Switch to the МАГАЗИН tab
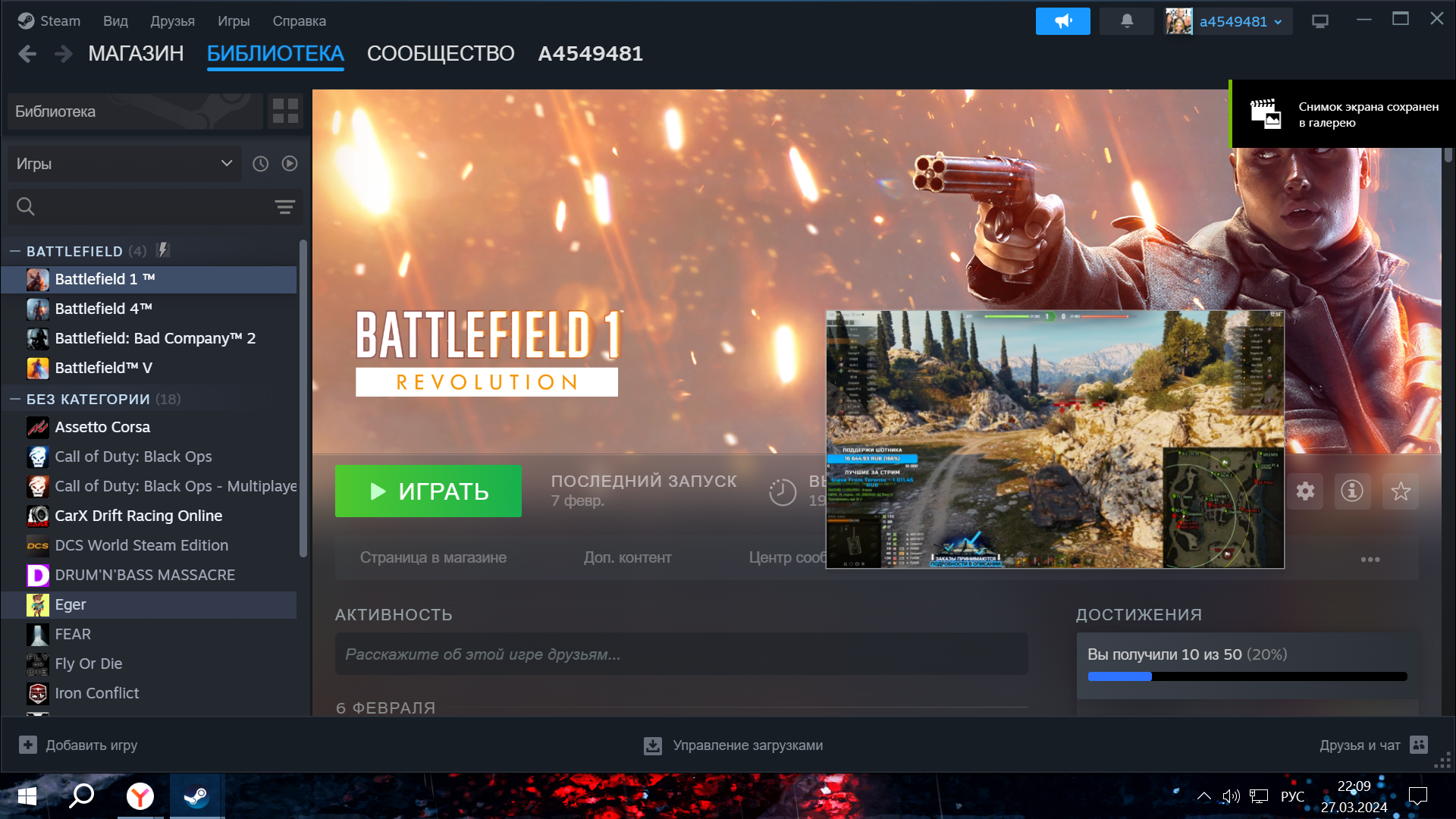 136,54
